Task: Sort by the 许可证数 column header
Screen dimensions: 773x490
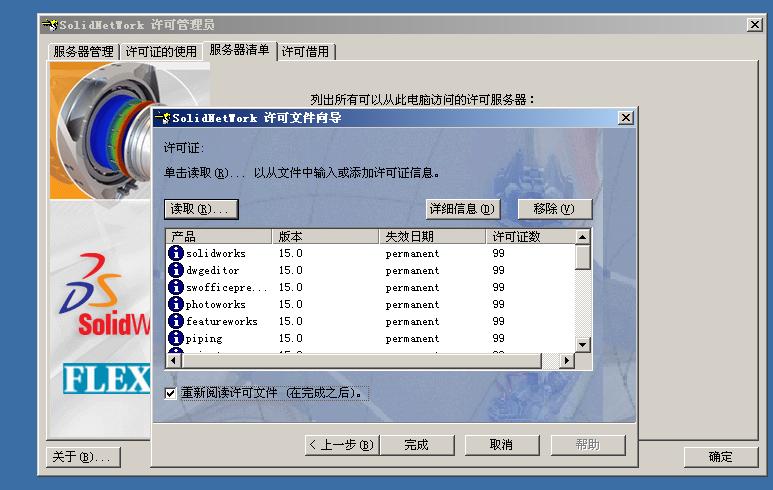Action: click(x=531, y=237)
